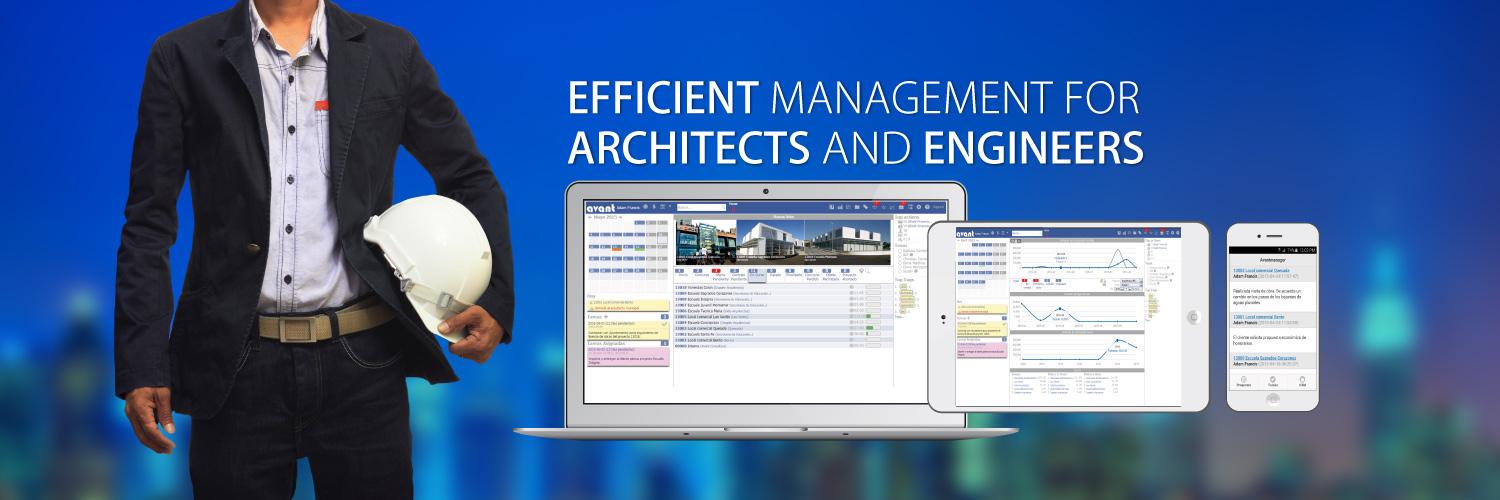
Task: Open the middle white building thumbnail on laptop
Action: (771, 242)
